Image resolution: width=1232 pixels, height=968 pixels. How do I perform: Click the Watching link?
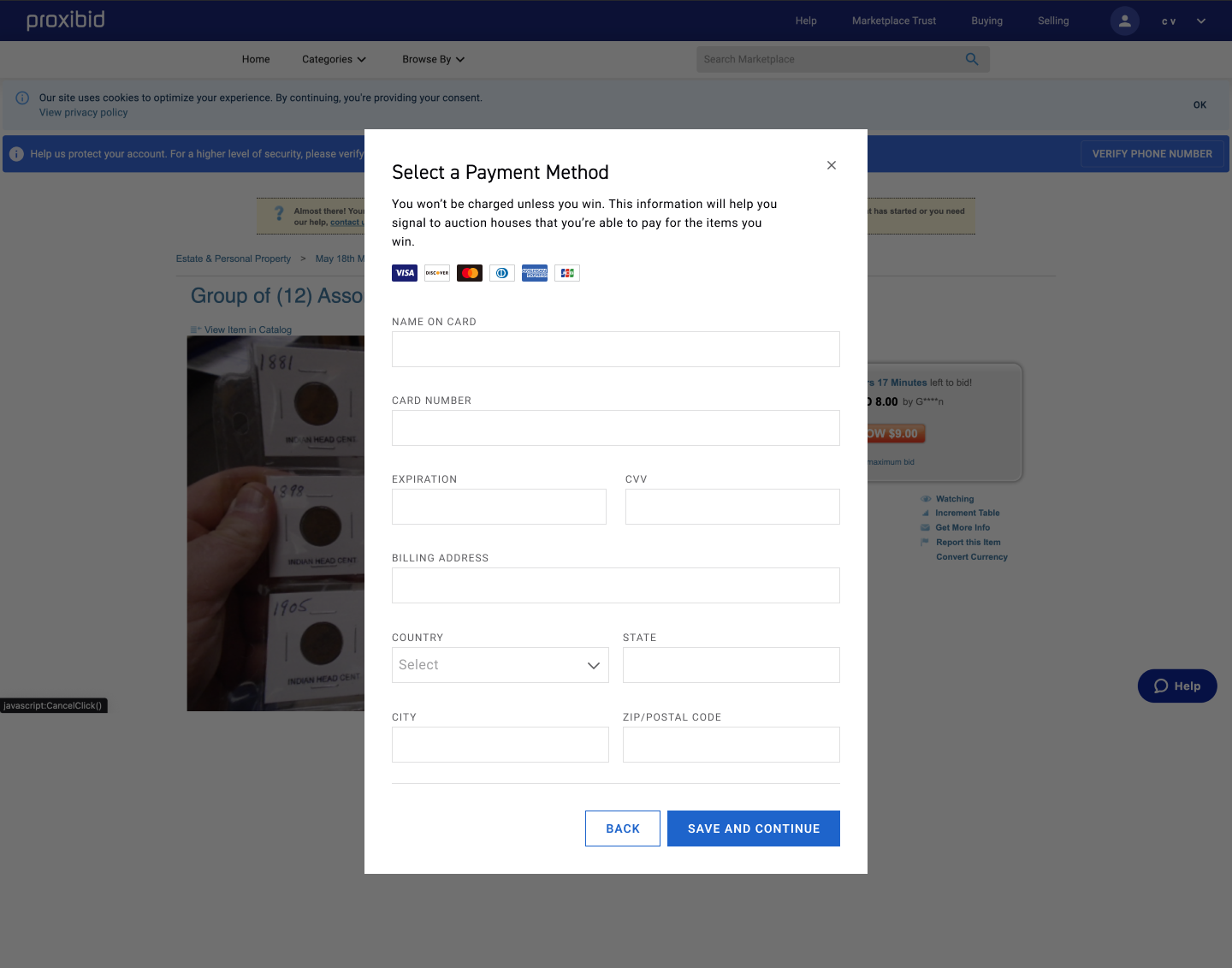click(955, 499)
